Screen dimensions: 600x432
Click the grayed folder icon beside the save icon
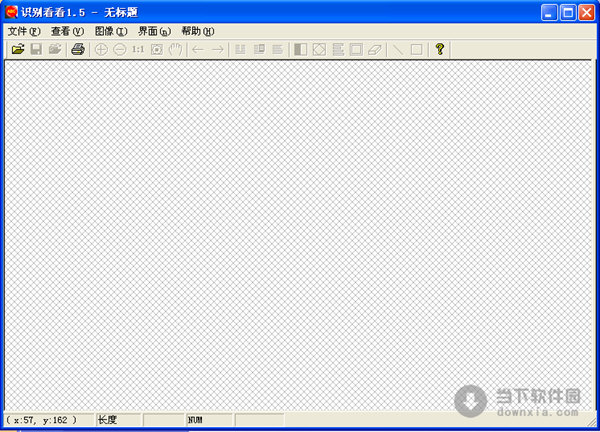tap(55, 49)
